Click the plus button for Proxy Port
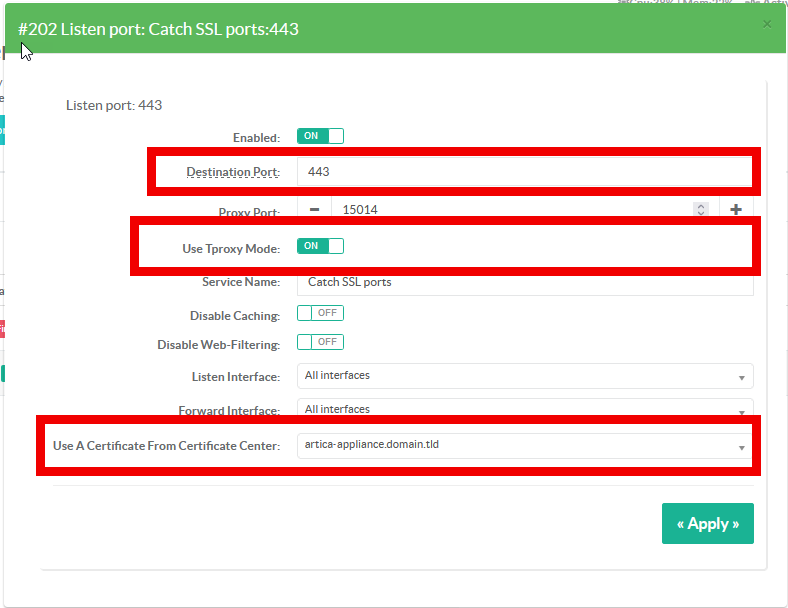 click(x=736, y=210)
